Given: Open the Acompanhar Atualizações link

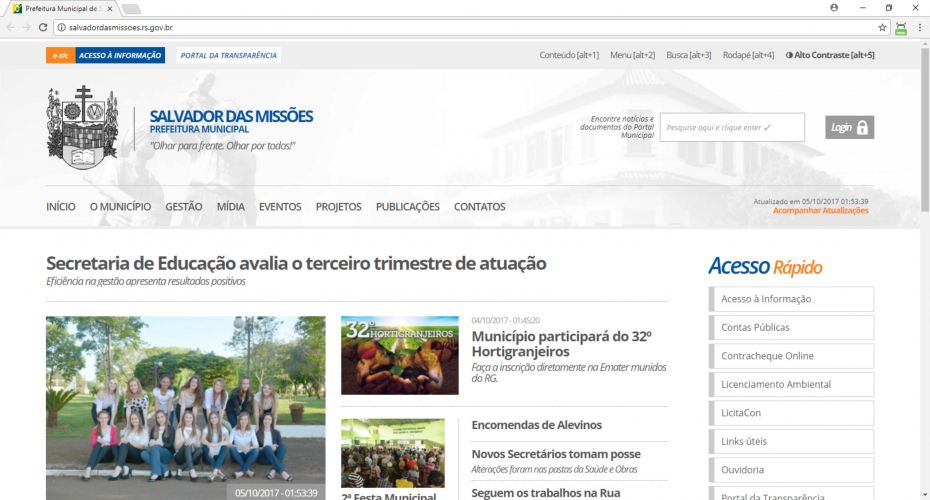Looking at the screenshot, I should (820, 211).
